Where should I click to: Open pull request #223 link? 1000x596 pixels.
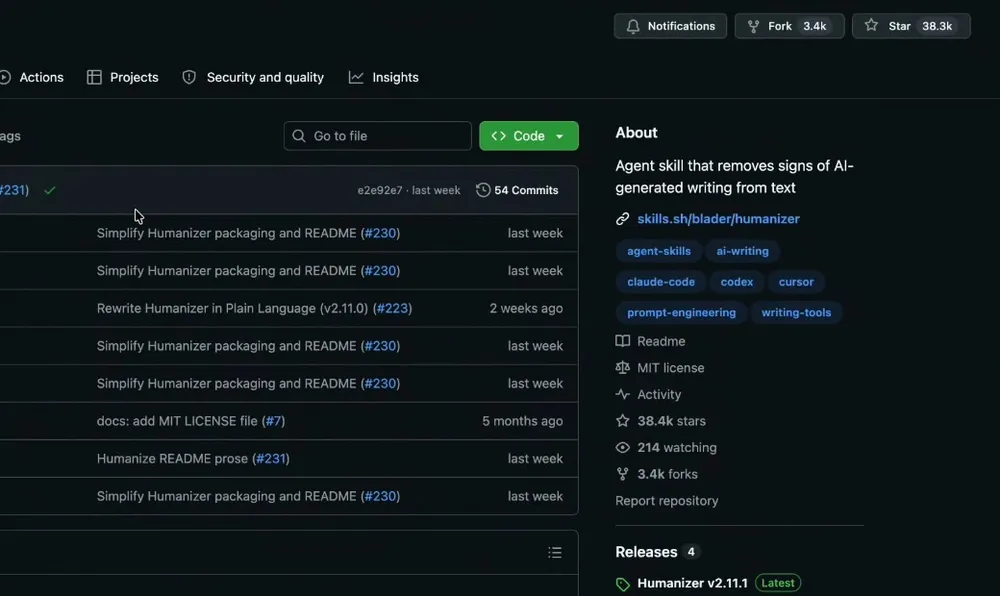tap(392, 309)
